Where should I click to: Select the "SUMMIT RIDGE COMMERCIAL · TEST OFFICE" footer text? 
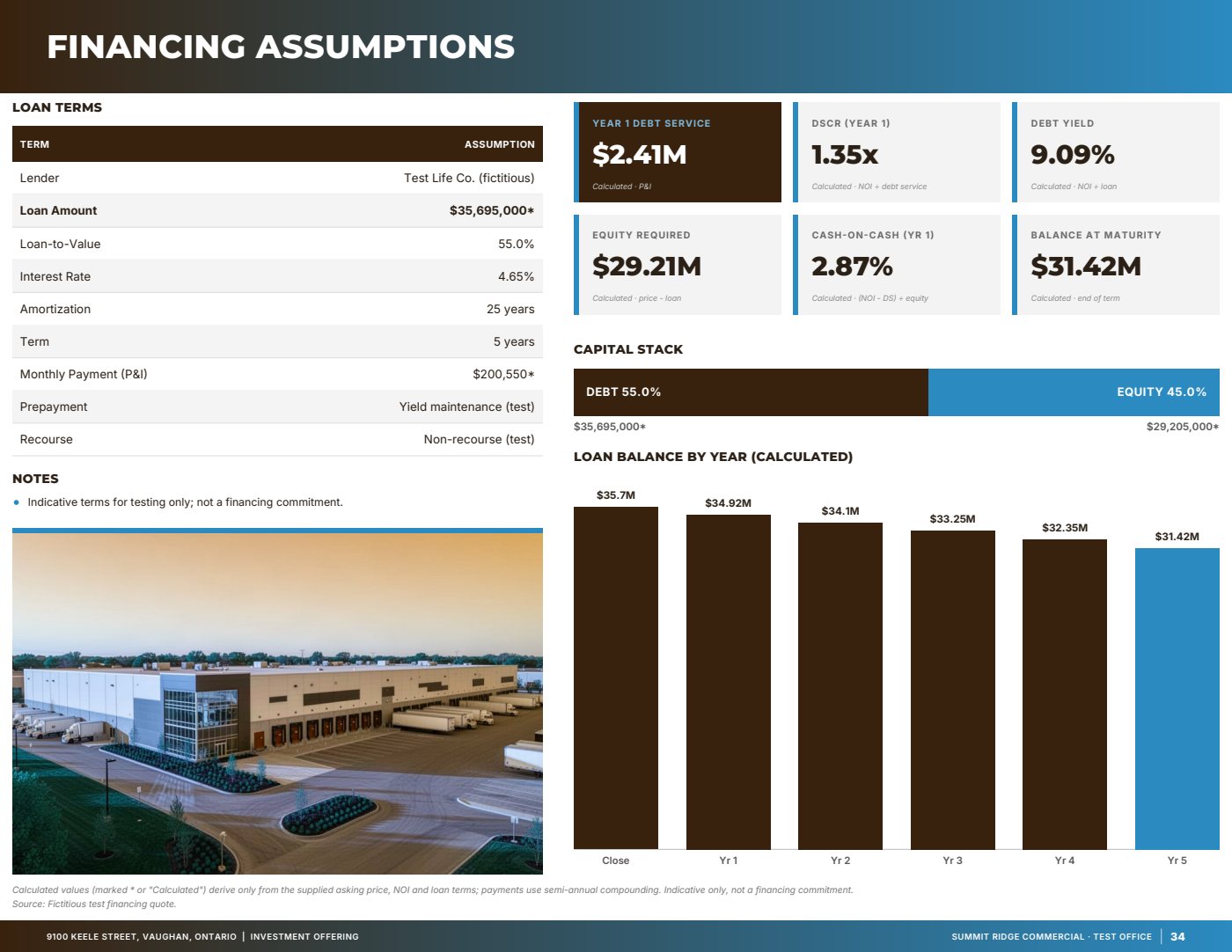(1052, 937)
